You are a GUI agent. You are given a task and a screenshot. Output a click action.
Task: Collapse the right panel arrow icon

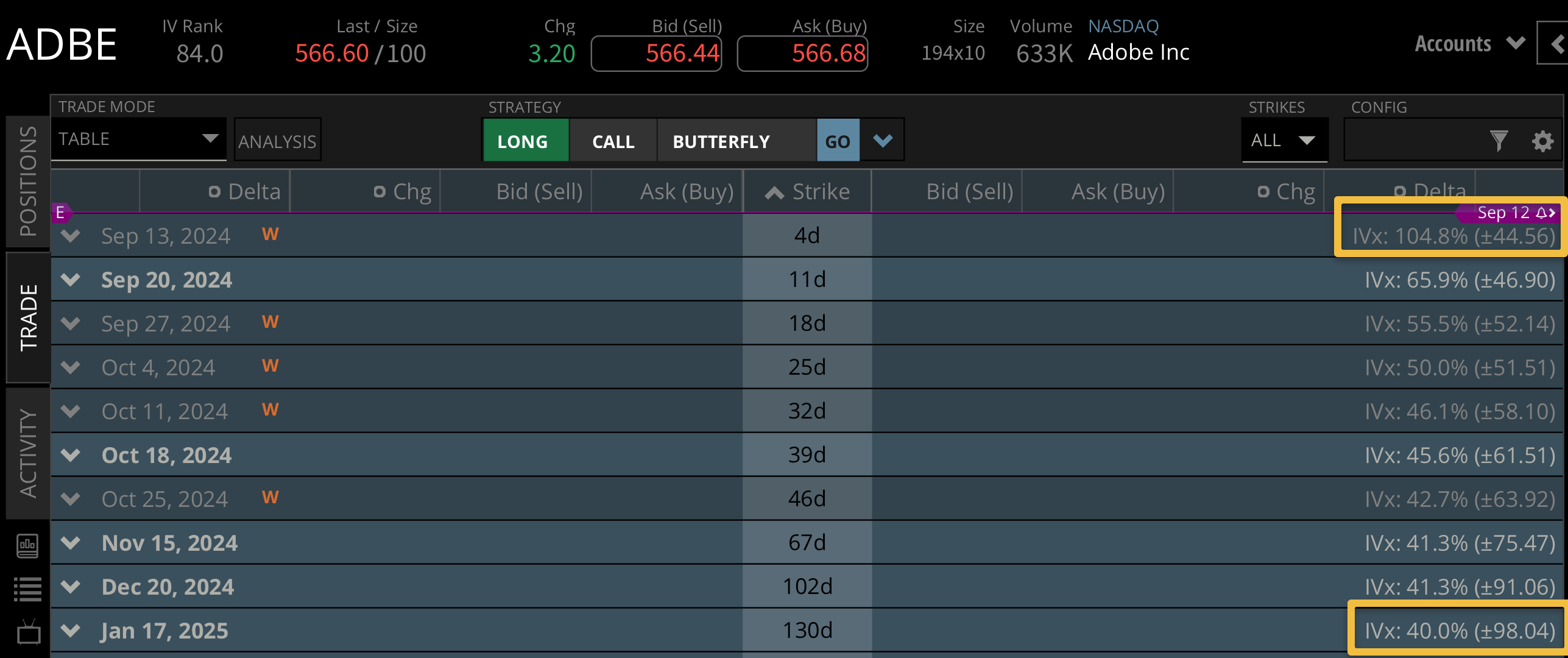tap(1556, 44)
